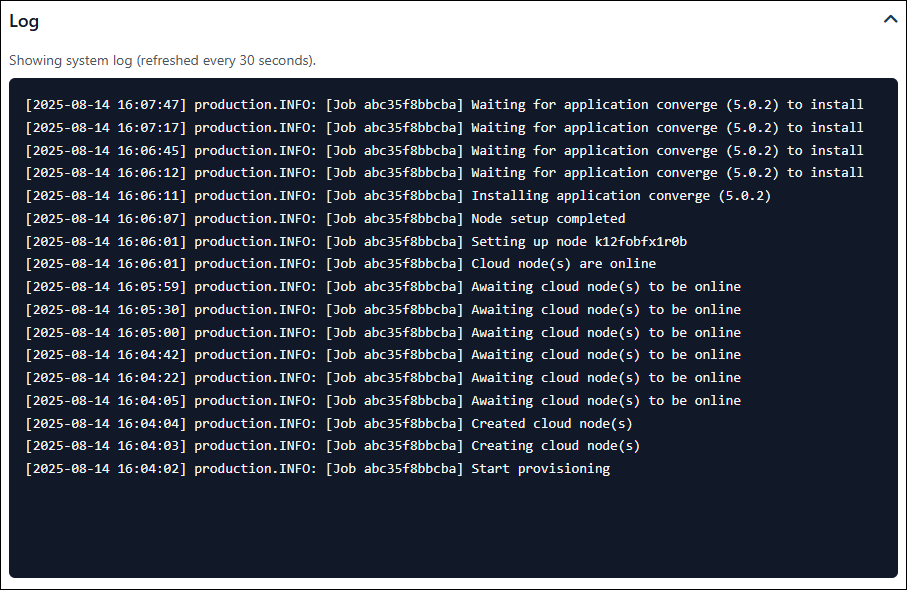Click the 'Node setup completed' log line
Screen dimensions: 907x590
(325, 219)
